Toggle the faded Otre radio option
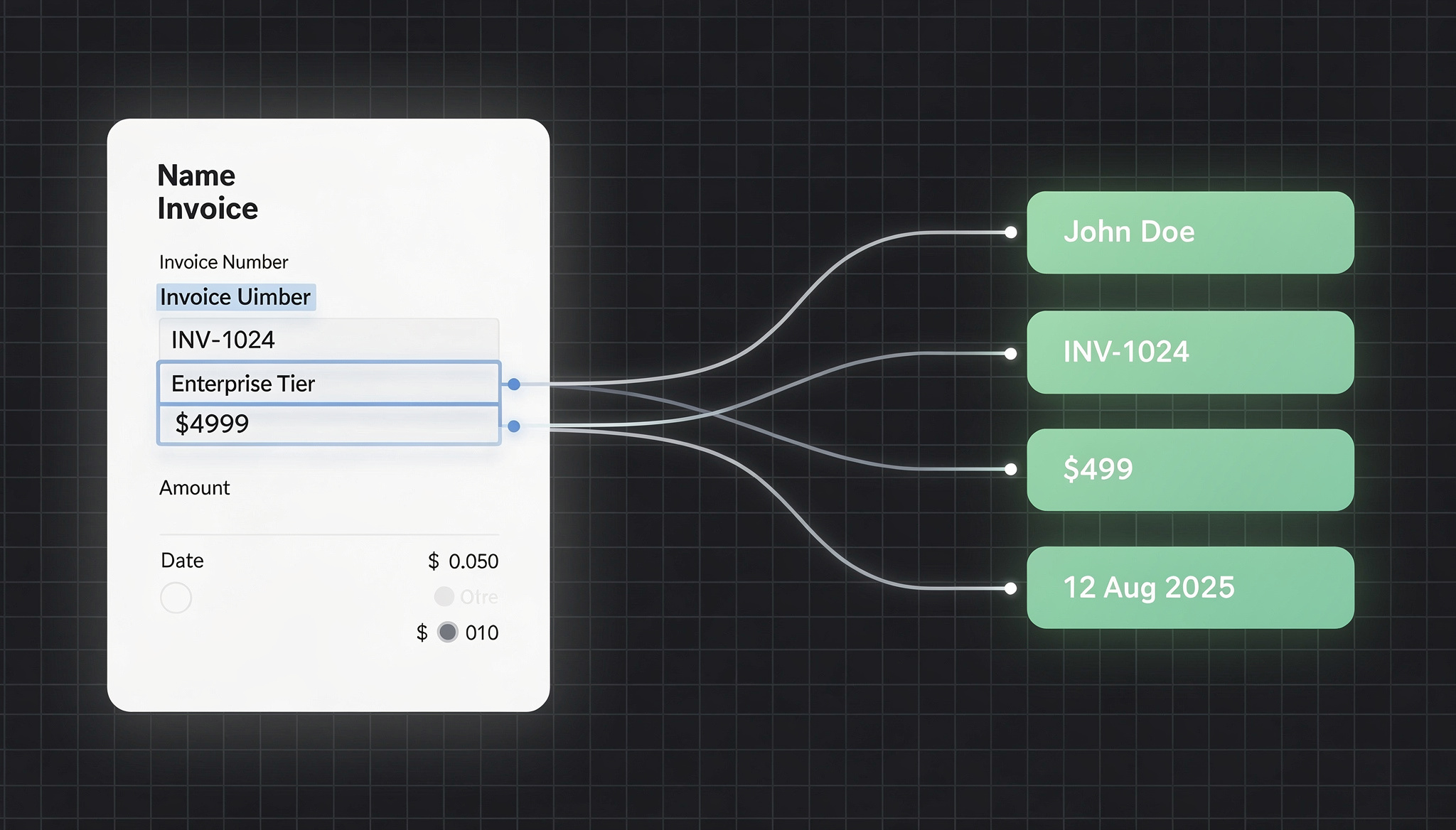The height and width of the screenshot is (830, 1456). 444,596
